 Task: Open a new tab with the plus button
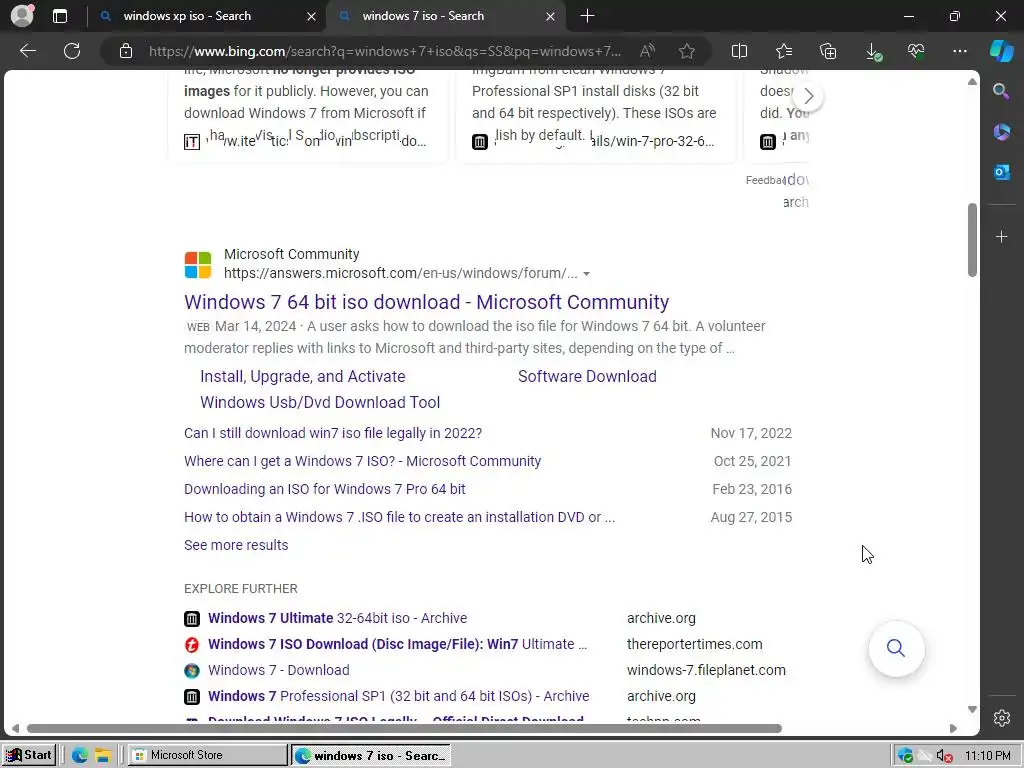(587, 16)
